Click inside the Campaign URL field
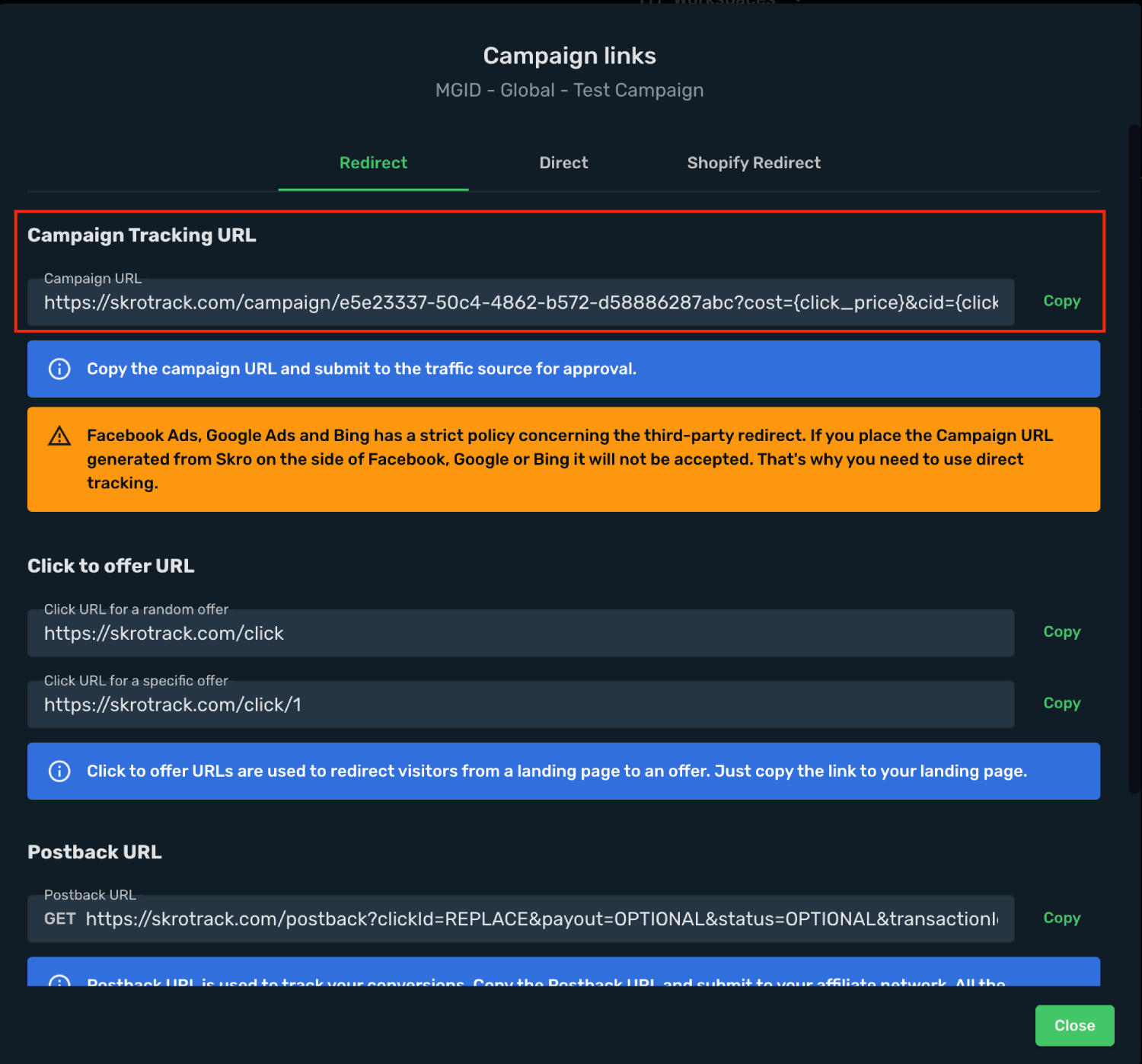This screenshot has height=1064, width=1142. (521, 302)
